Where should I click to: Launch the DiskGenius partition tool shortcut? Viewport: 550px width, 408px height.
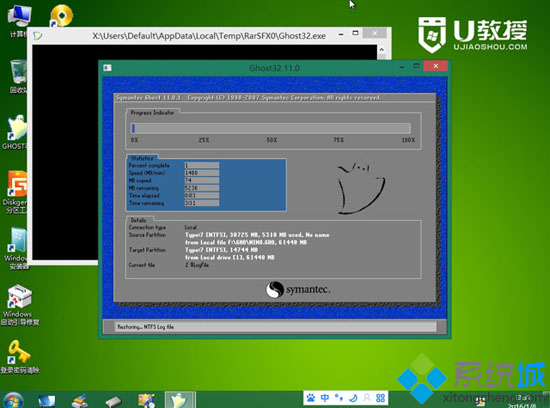tap(16, 191)
